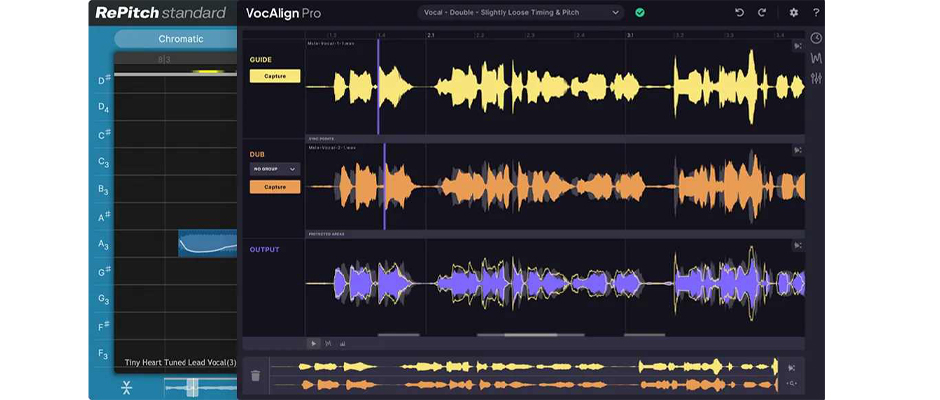Click the RePitch standard title
This screenshot has width=940, height=400.
160,13
